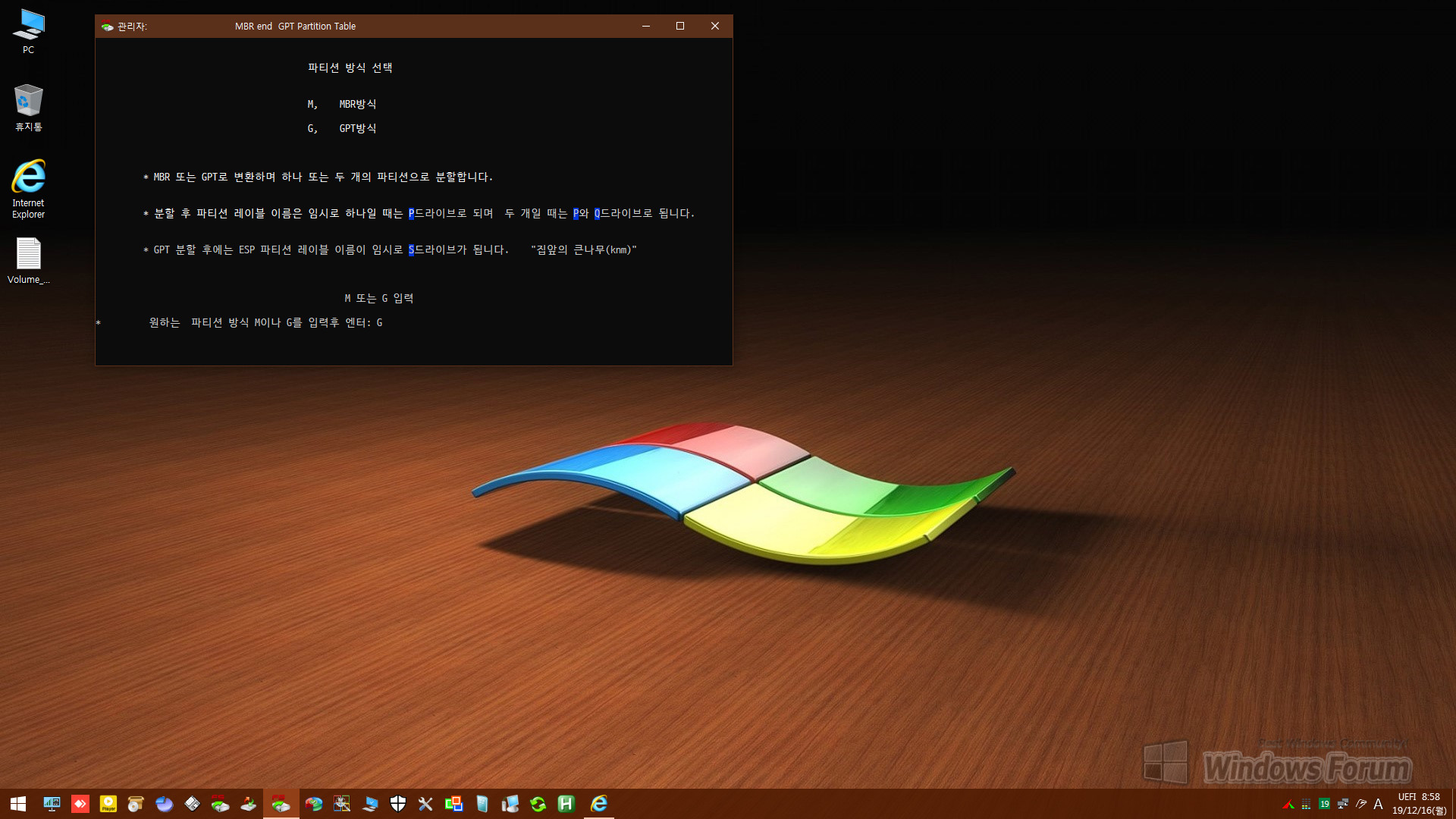Open the 8:58 clock and date in tray

pyautogui.click(x=1419, y=804)
